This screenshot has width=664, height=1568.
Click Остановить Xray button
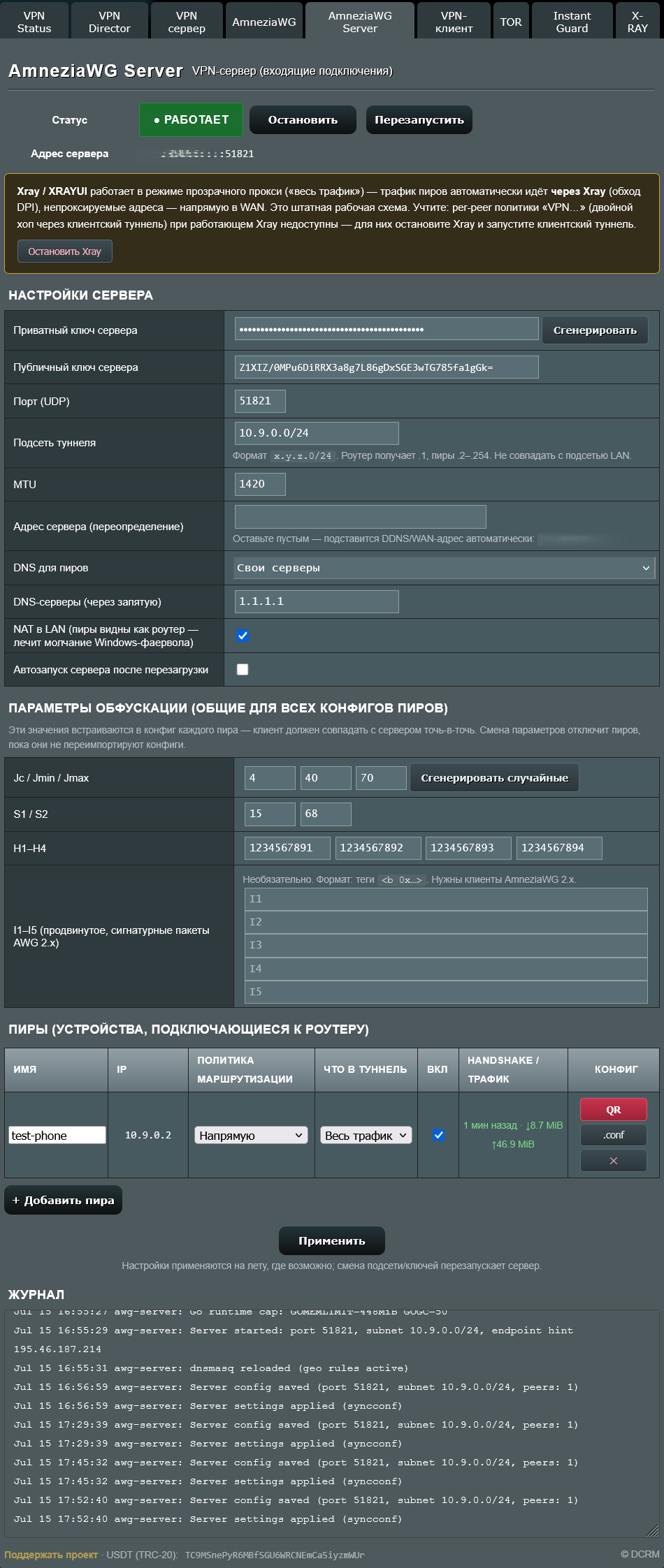click(64, 251)
